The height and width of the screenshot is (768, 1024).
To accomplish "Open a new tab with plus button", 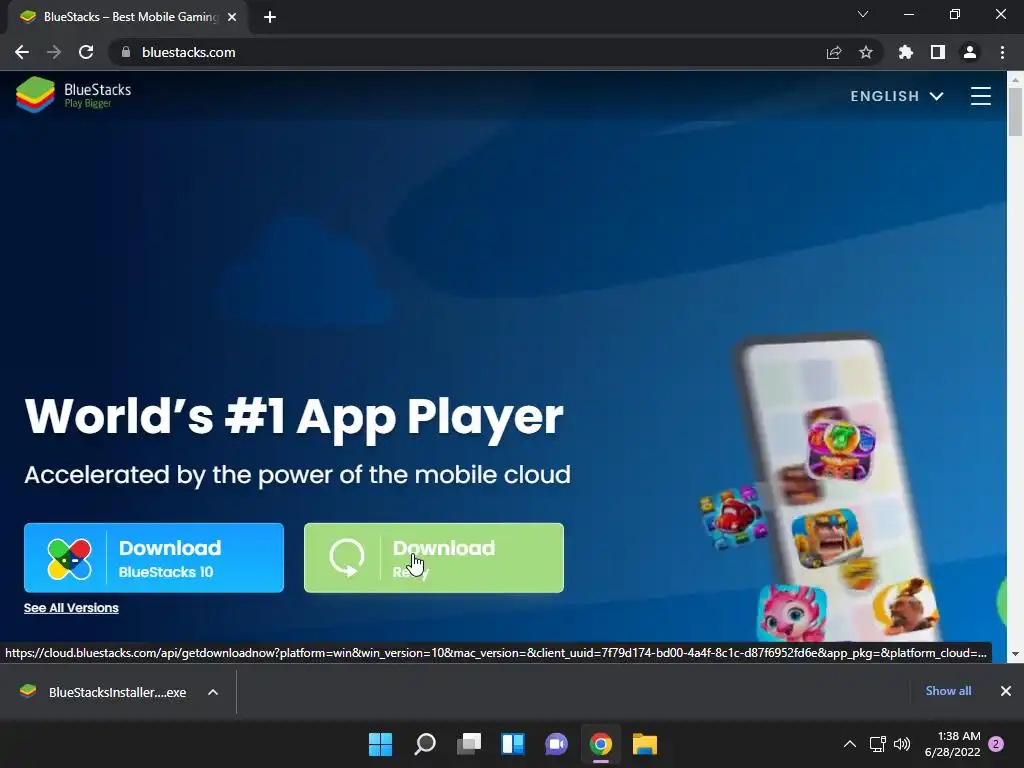I will [x=270, y=17].
